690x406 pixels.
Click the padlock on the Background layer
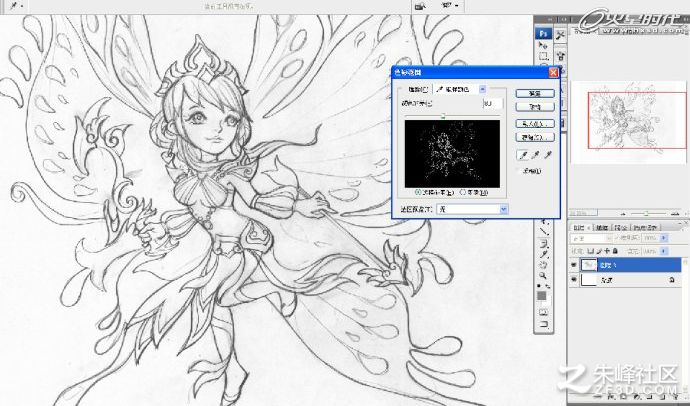pos(672,280)
